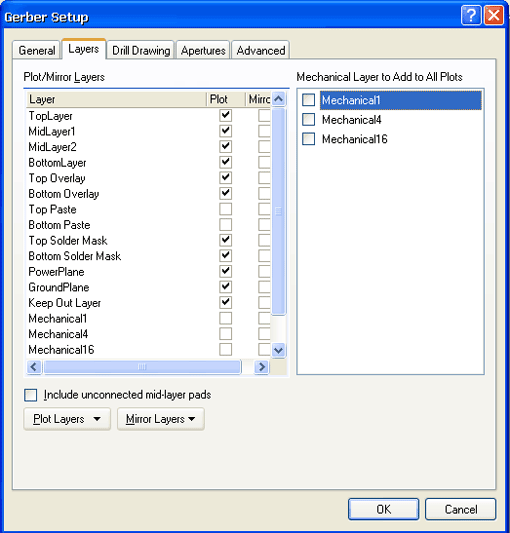Click the horizontal scroll left arrow
Image resolution: width=510 pixels, height=533 pixels.
click(x=34, y=367)
